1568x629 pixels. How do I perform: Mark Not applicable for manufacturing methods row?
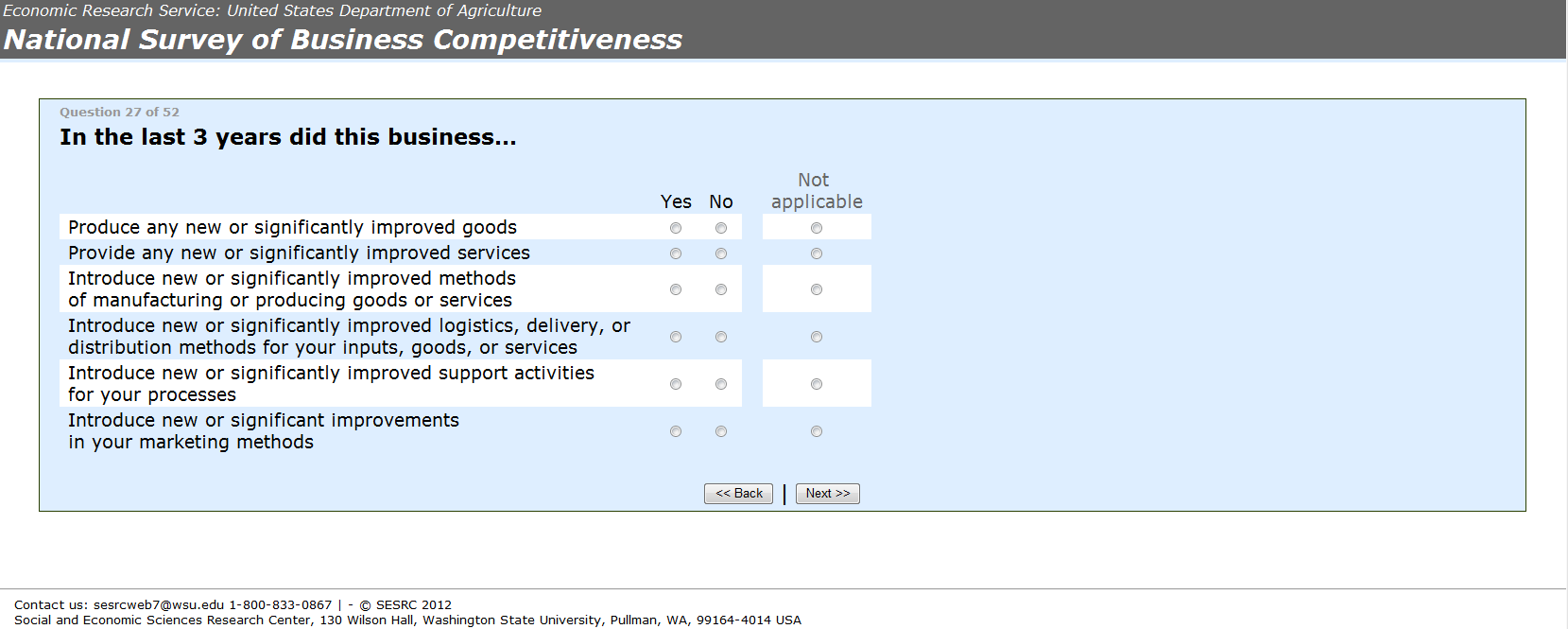point(817,289)
